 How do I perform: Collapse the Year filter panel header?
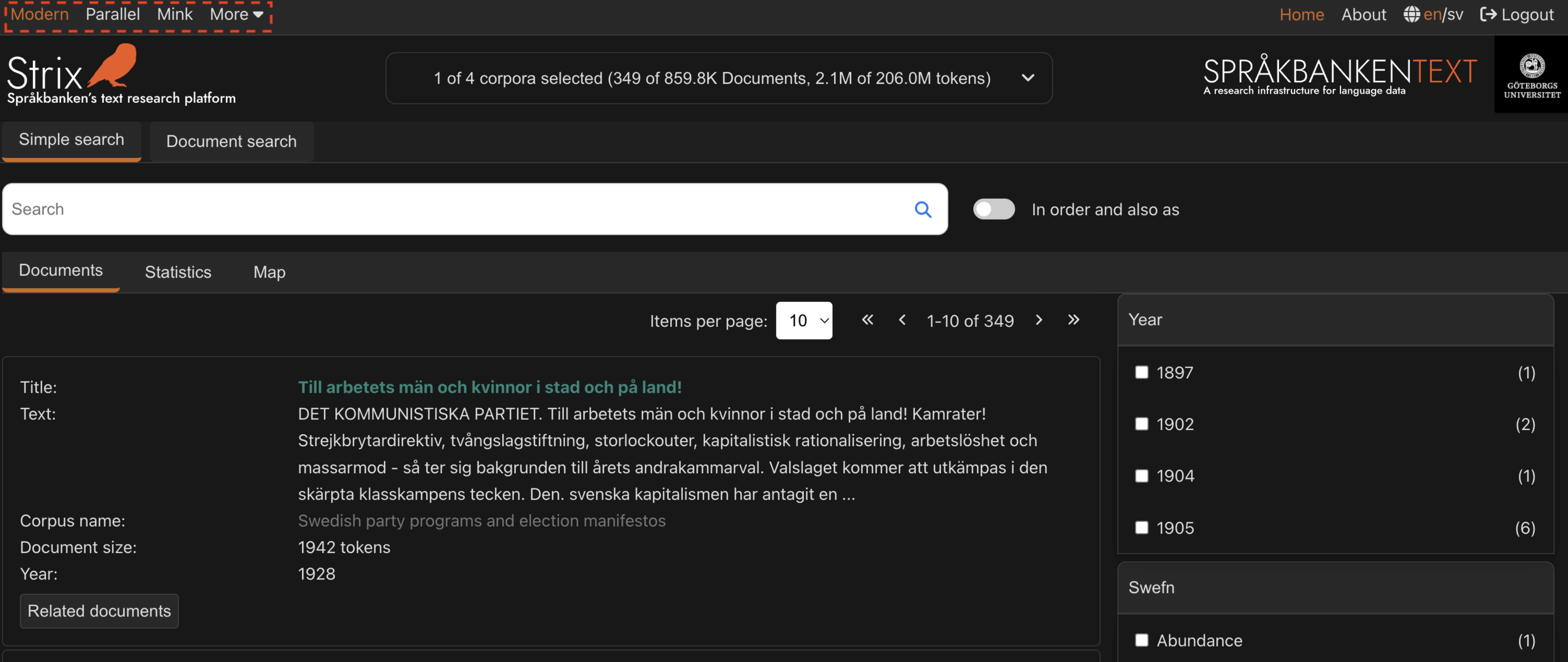coord(1335,320)
